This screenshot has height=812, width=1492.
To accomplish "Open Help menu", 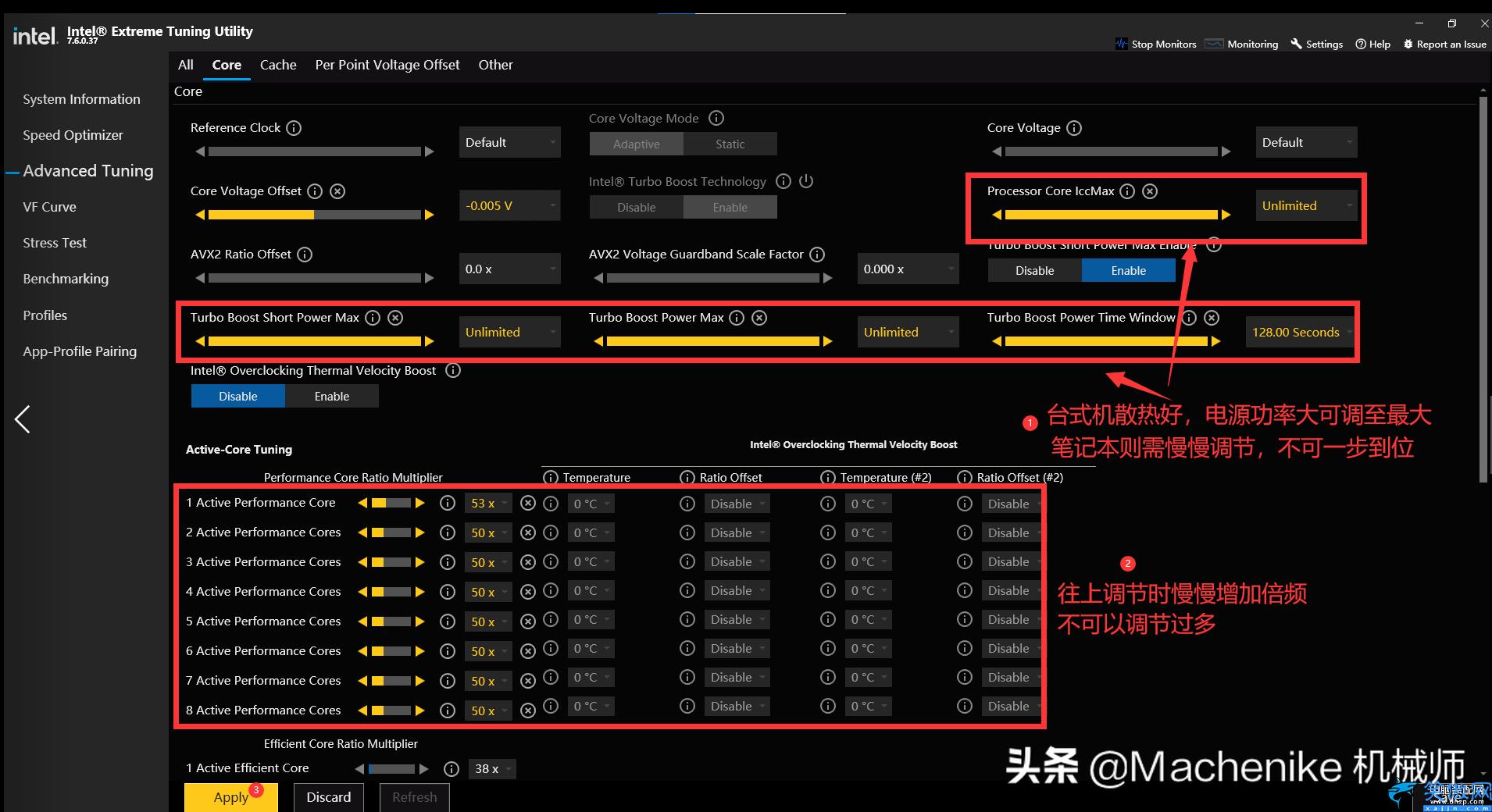I will (1373, 44).
